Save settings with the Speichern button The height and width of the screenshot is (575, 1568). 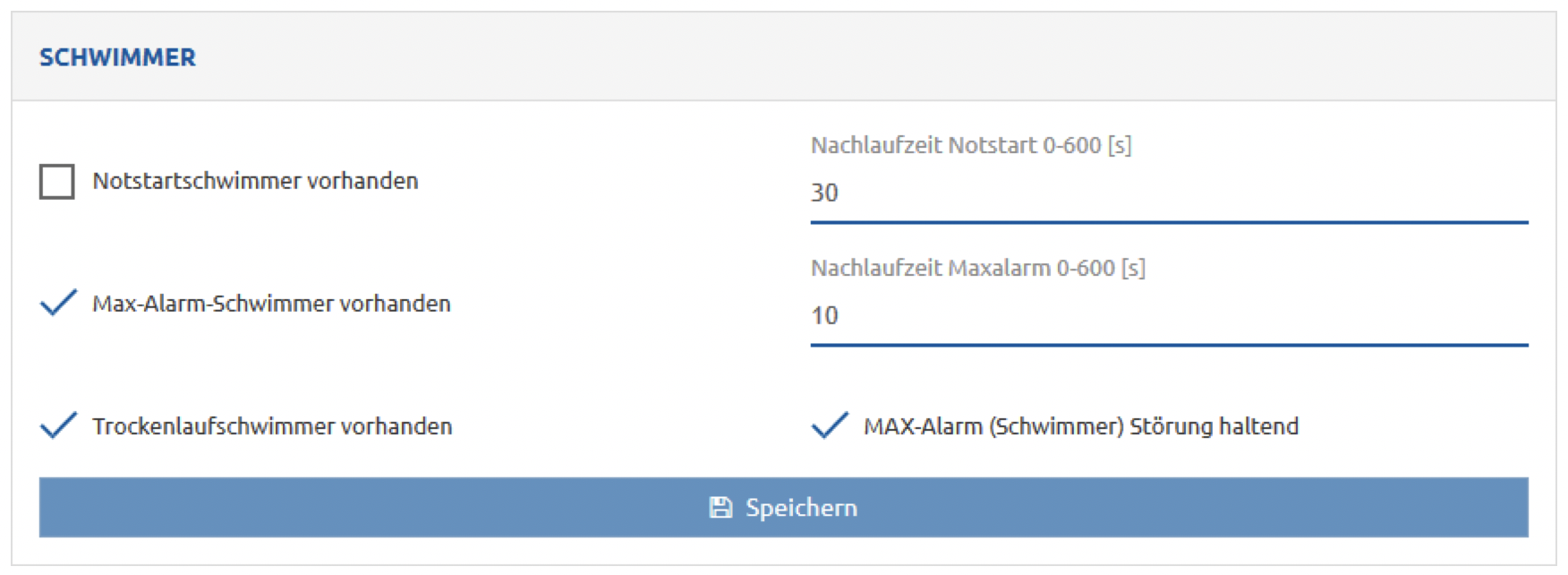[x=783, y=508]
